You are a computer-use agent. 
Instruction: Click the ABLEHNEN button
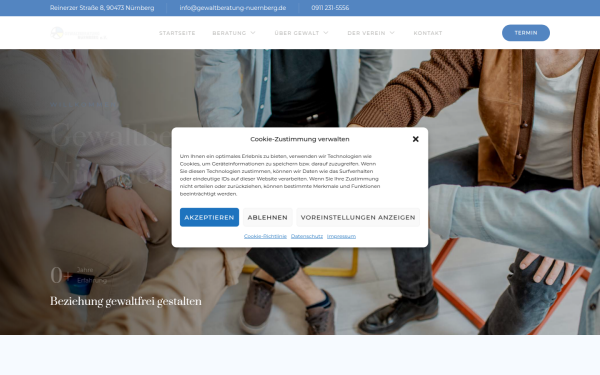pos(267,217)
